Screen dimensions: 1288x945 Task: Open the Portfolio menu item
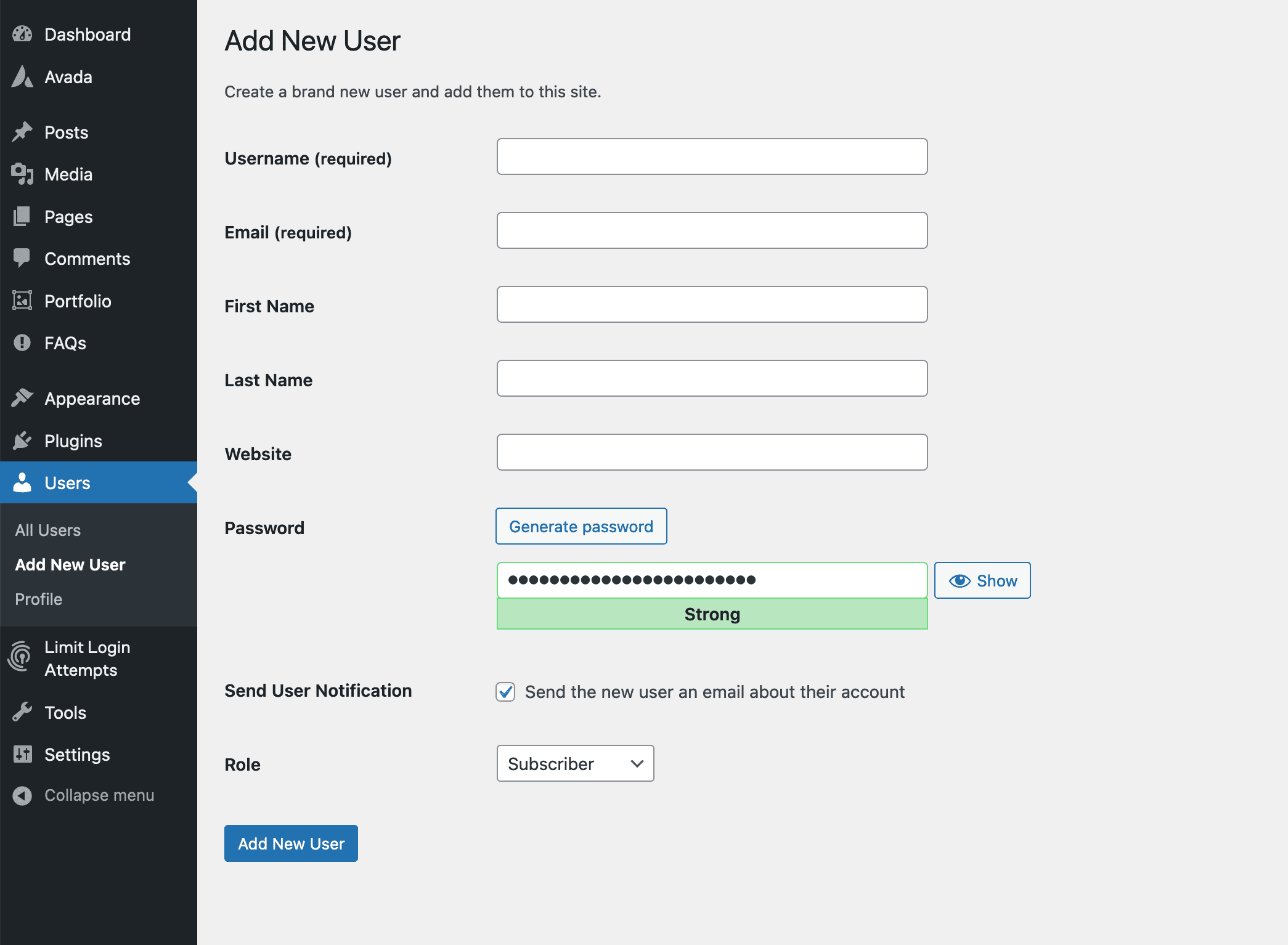point(99,301)
